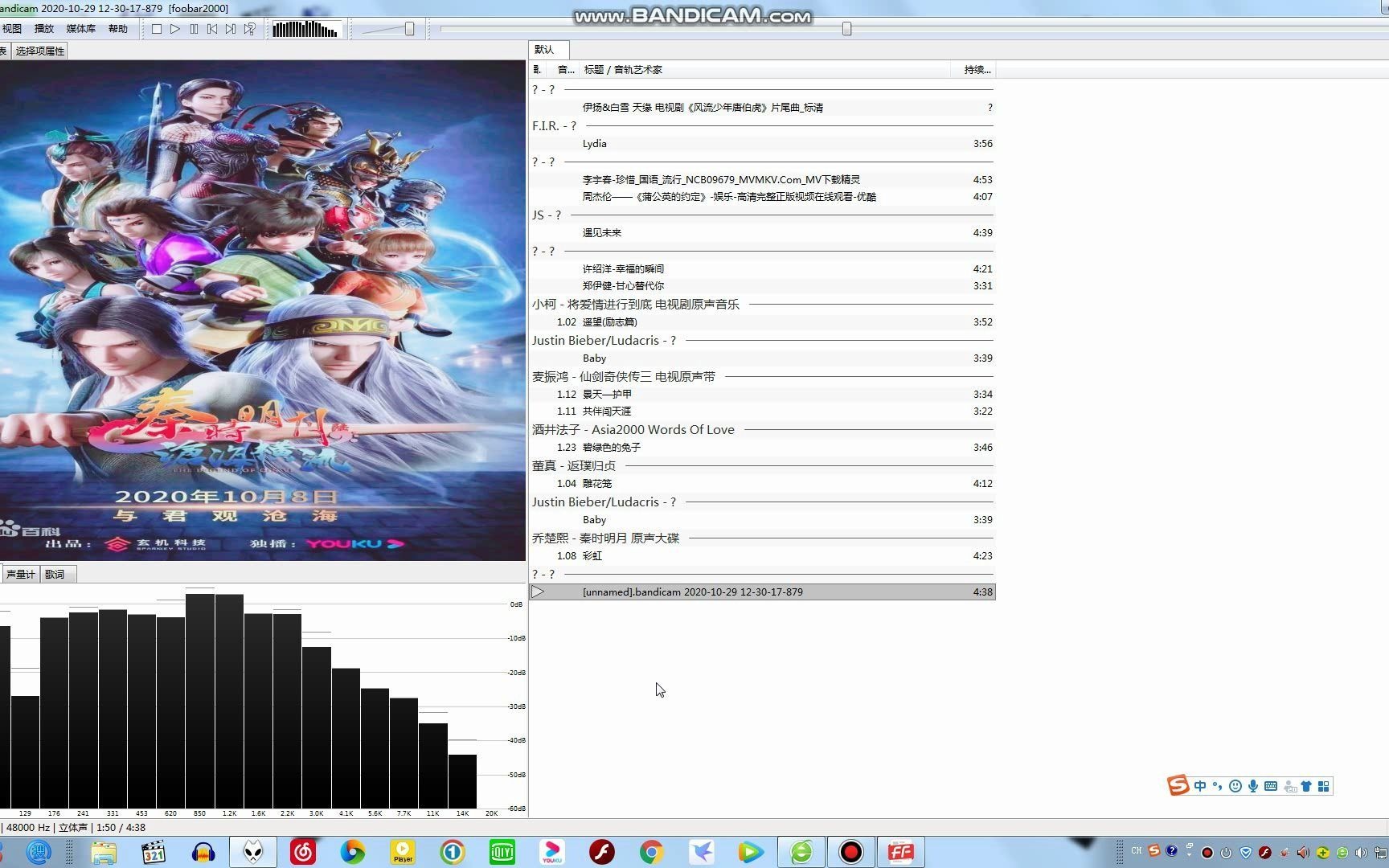Open the red FF taskbar icon
Screen dimensions: 1389x868
point(900,852)
